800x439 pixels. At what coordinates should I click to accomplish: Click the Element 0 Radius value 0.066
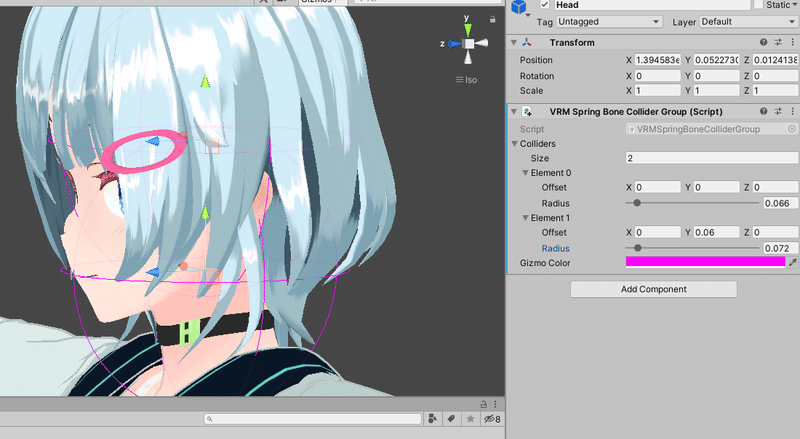click(x=780, y=203)
